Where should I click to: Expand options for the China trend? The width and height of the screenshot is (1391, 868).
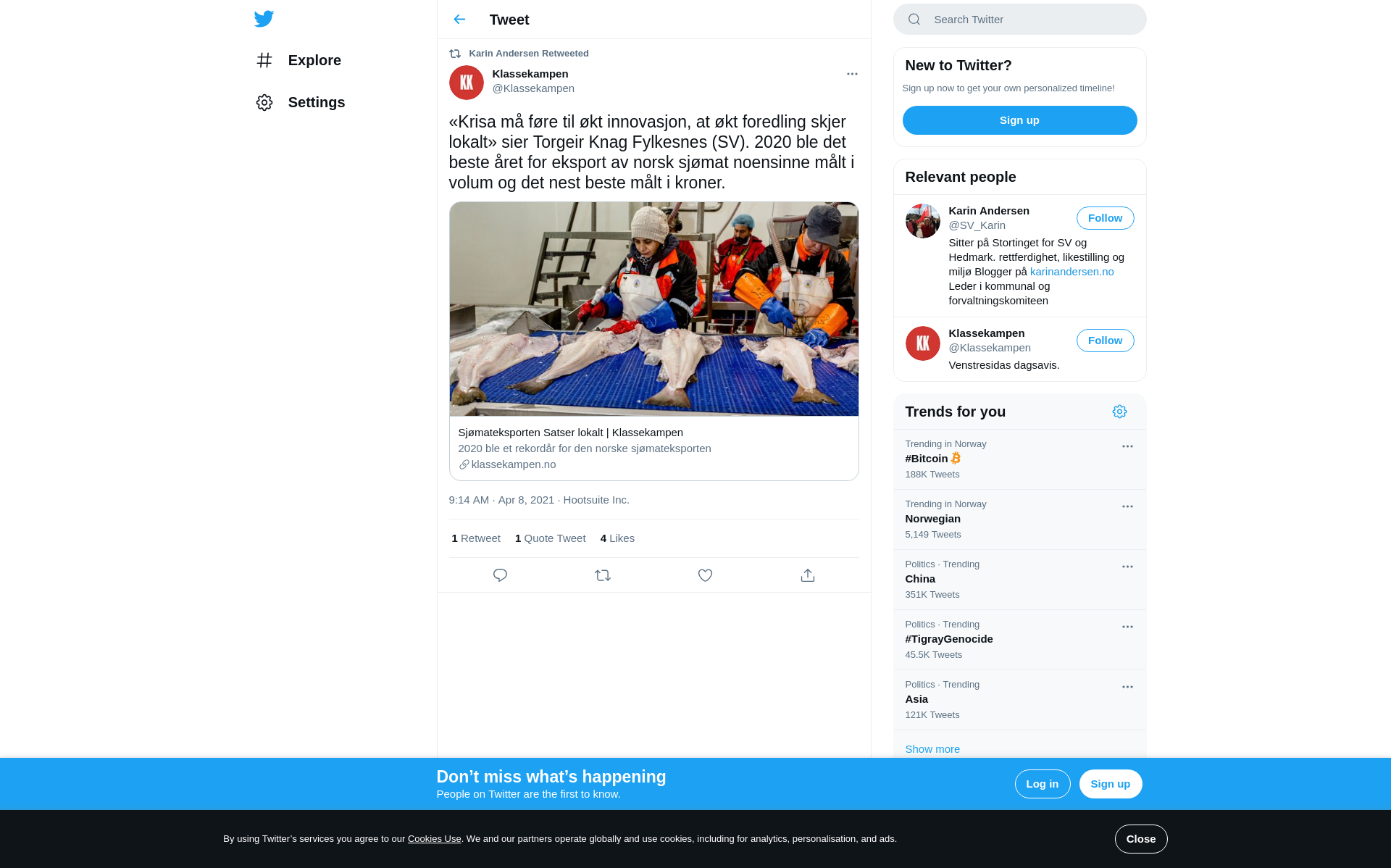click(1127, 567)
